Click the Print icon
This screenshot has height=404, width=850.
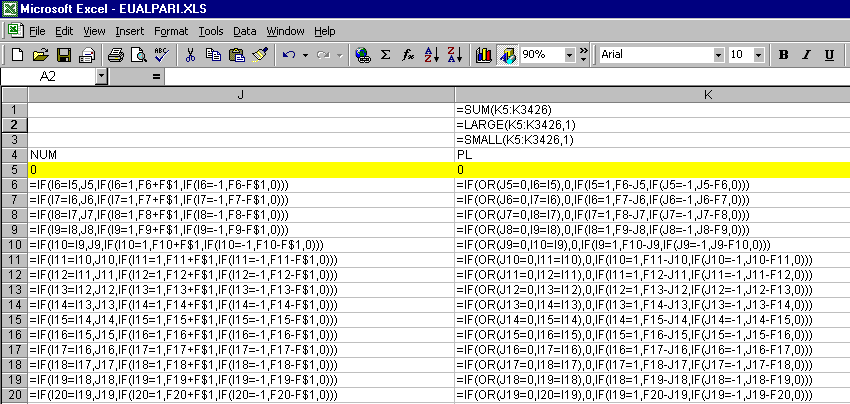[116, 54]
